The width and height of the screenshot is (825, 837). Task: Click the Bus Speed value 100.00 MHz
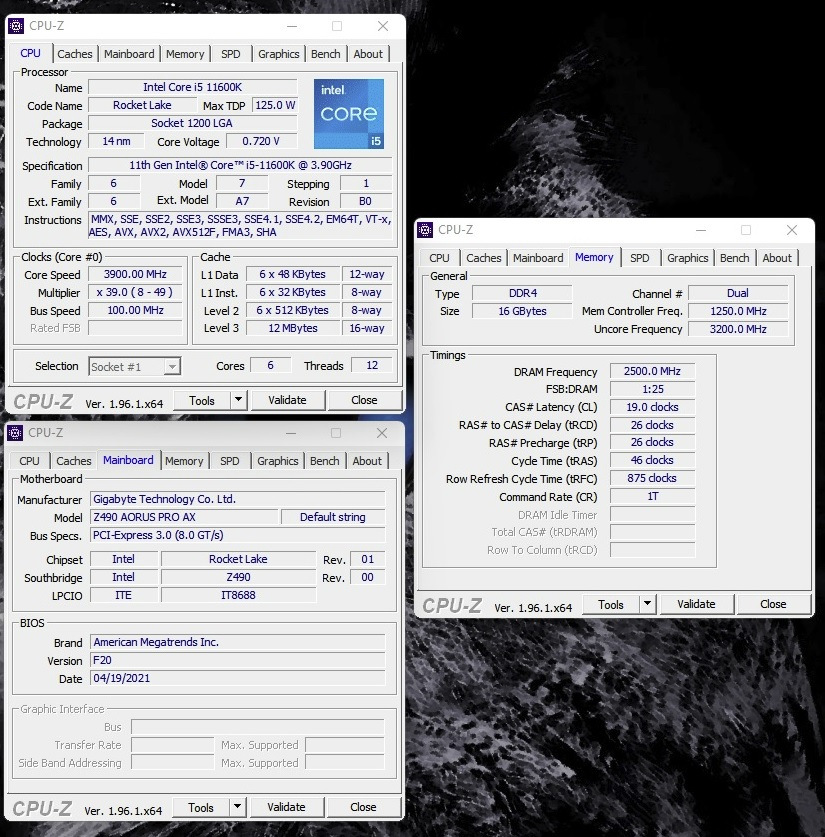(135, 310)
